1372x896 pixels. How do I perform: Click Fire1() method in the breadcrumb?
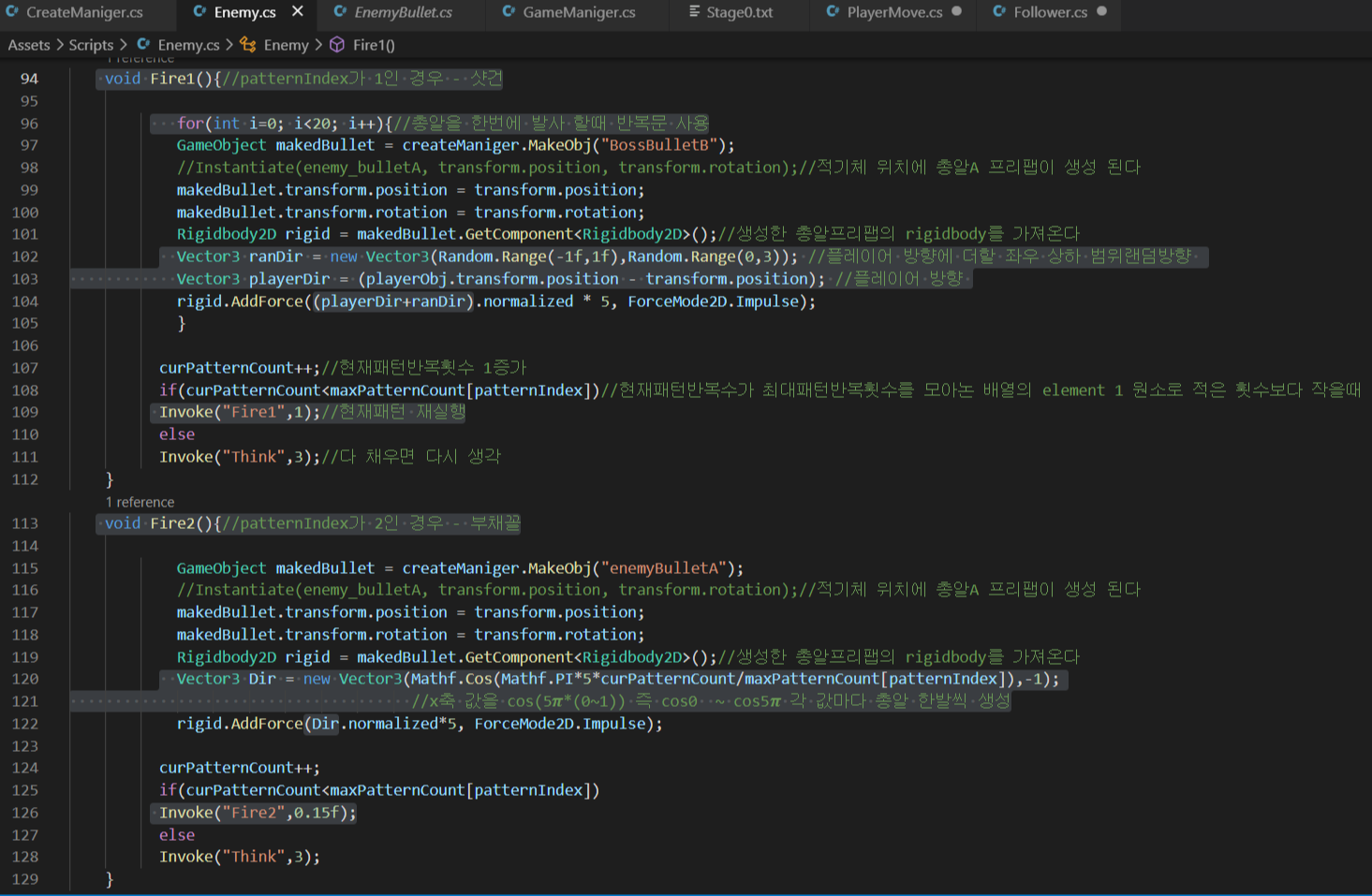(374, 45)
